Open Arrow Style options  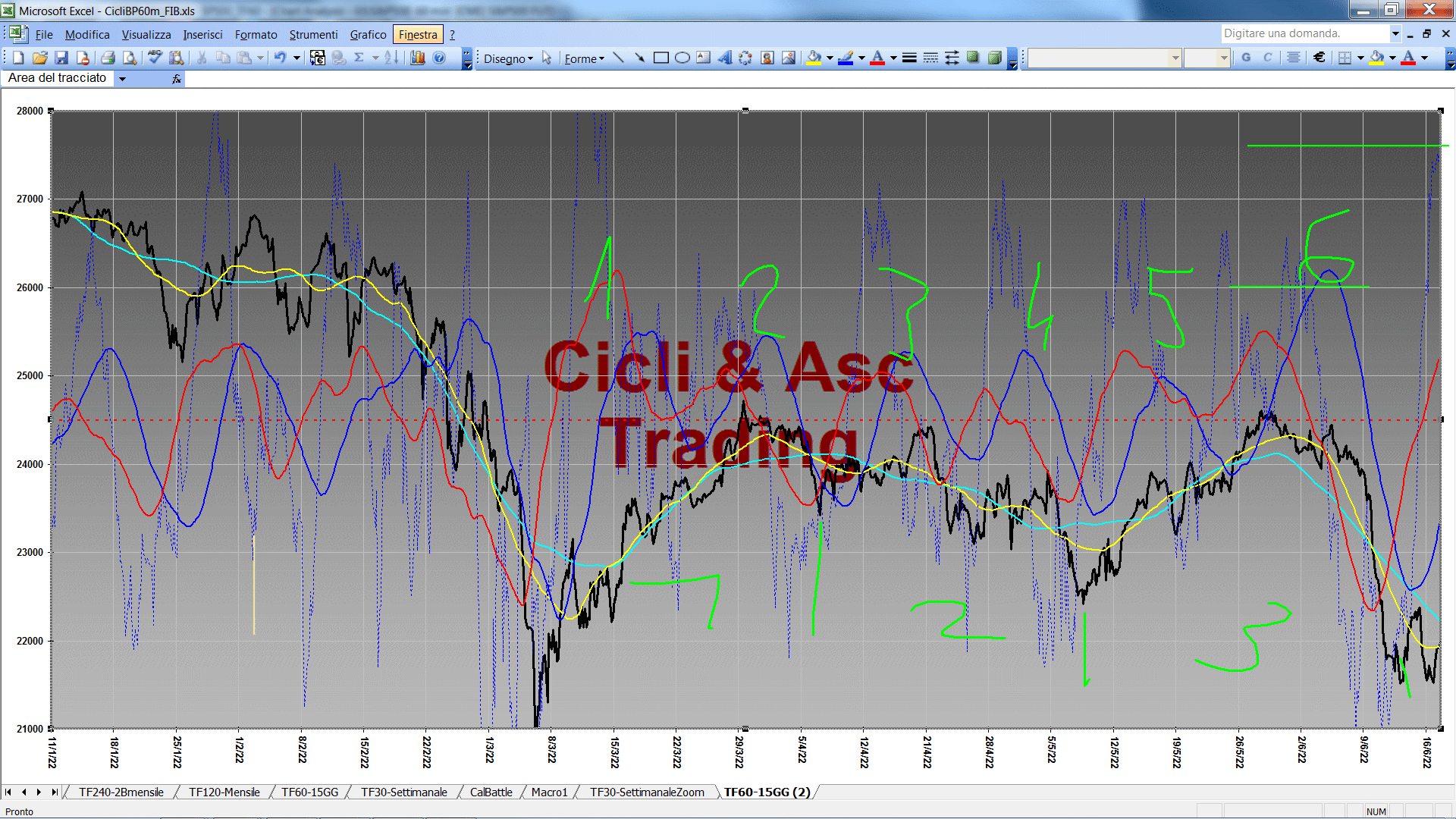tap(952, 58)
